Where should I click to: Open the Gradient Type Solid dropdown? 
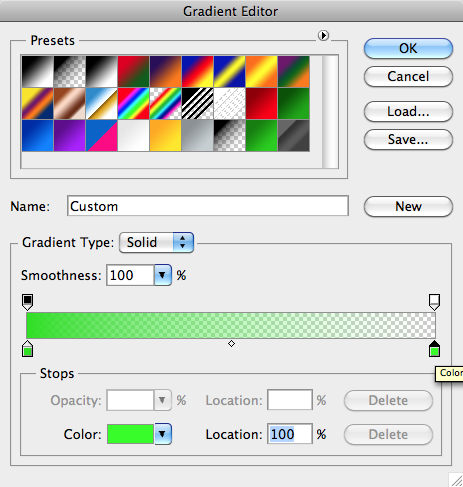(x=156, y=242)
